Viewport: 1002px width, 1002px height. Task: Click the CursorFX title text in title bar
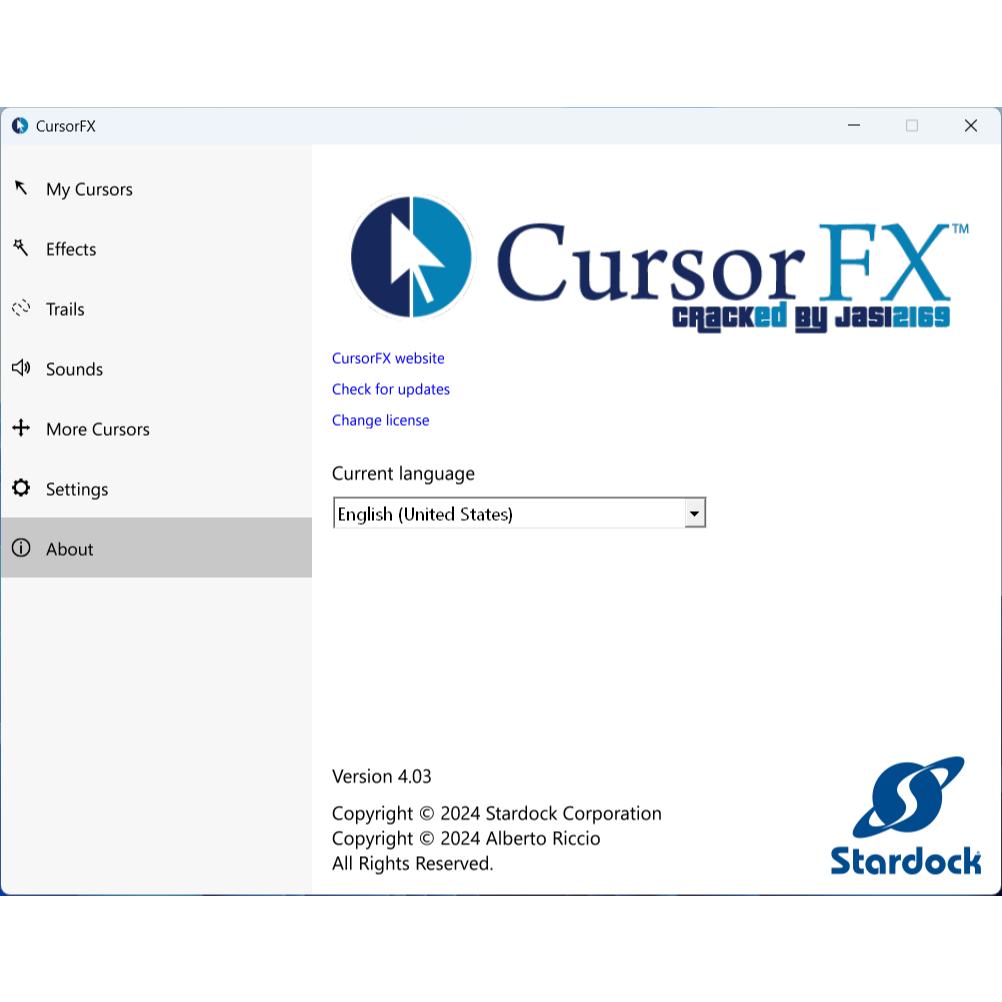tap(66, 126)
